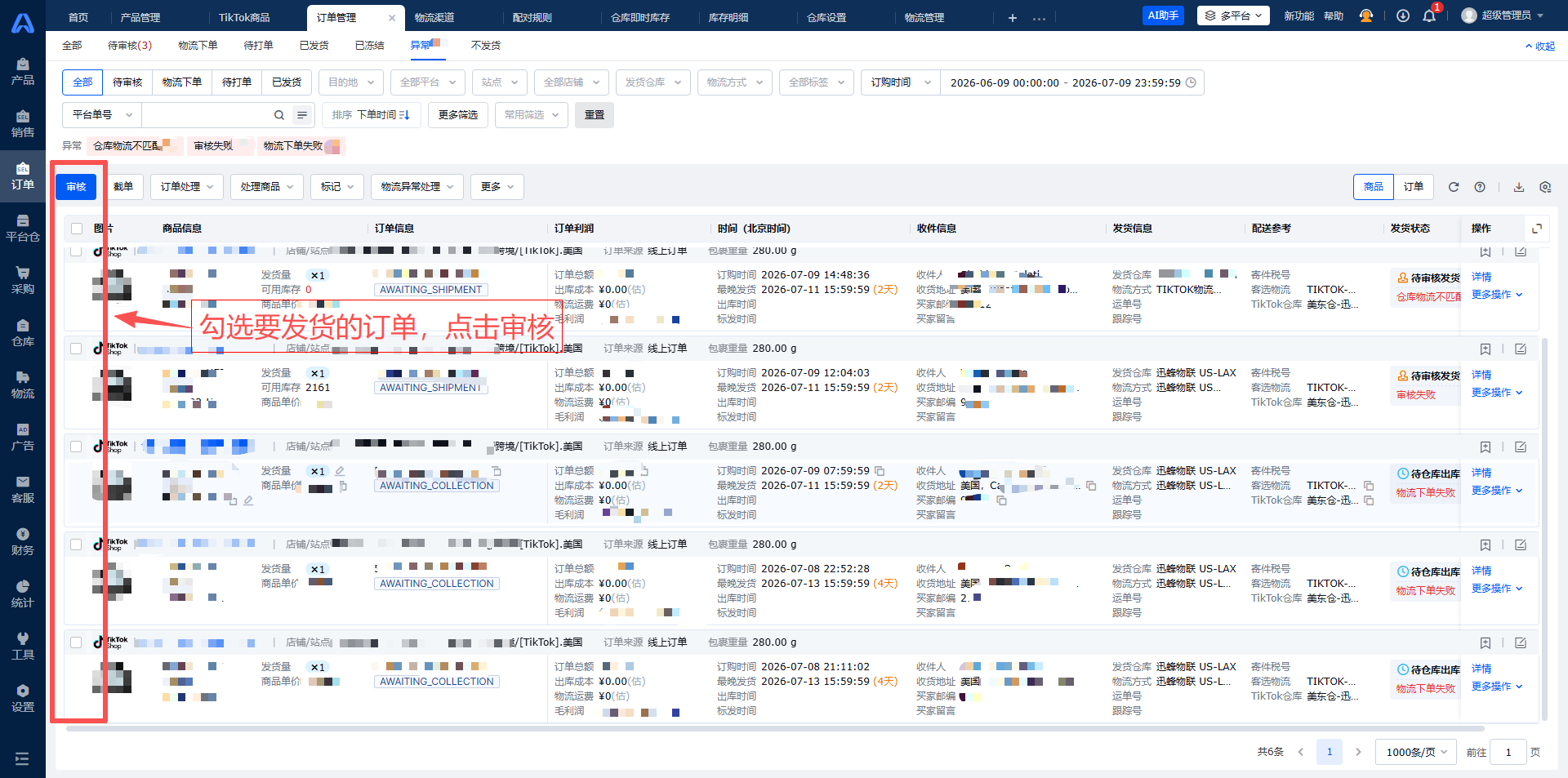Open 仓库 in the left sidebar
This screenshot has width=1568, height=778.
click(x=23, y=333)
